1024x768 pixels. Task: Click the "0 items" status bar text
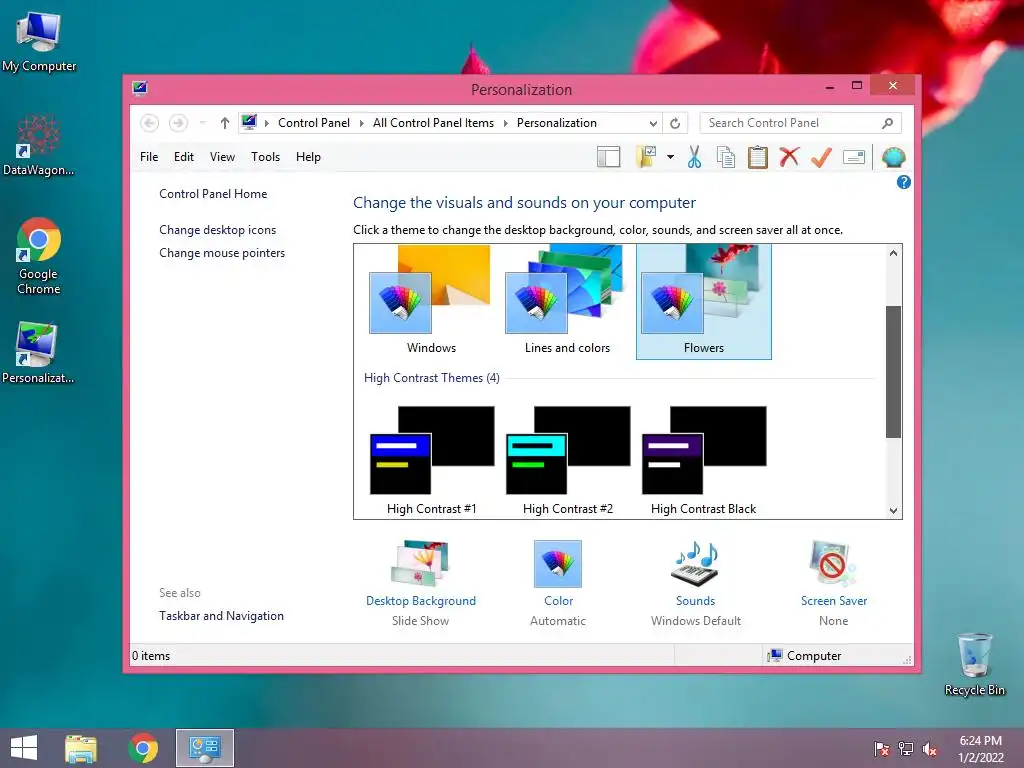click(x=151, y=656)
